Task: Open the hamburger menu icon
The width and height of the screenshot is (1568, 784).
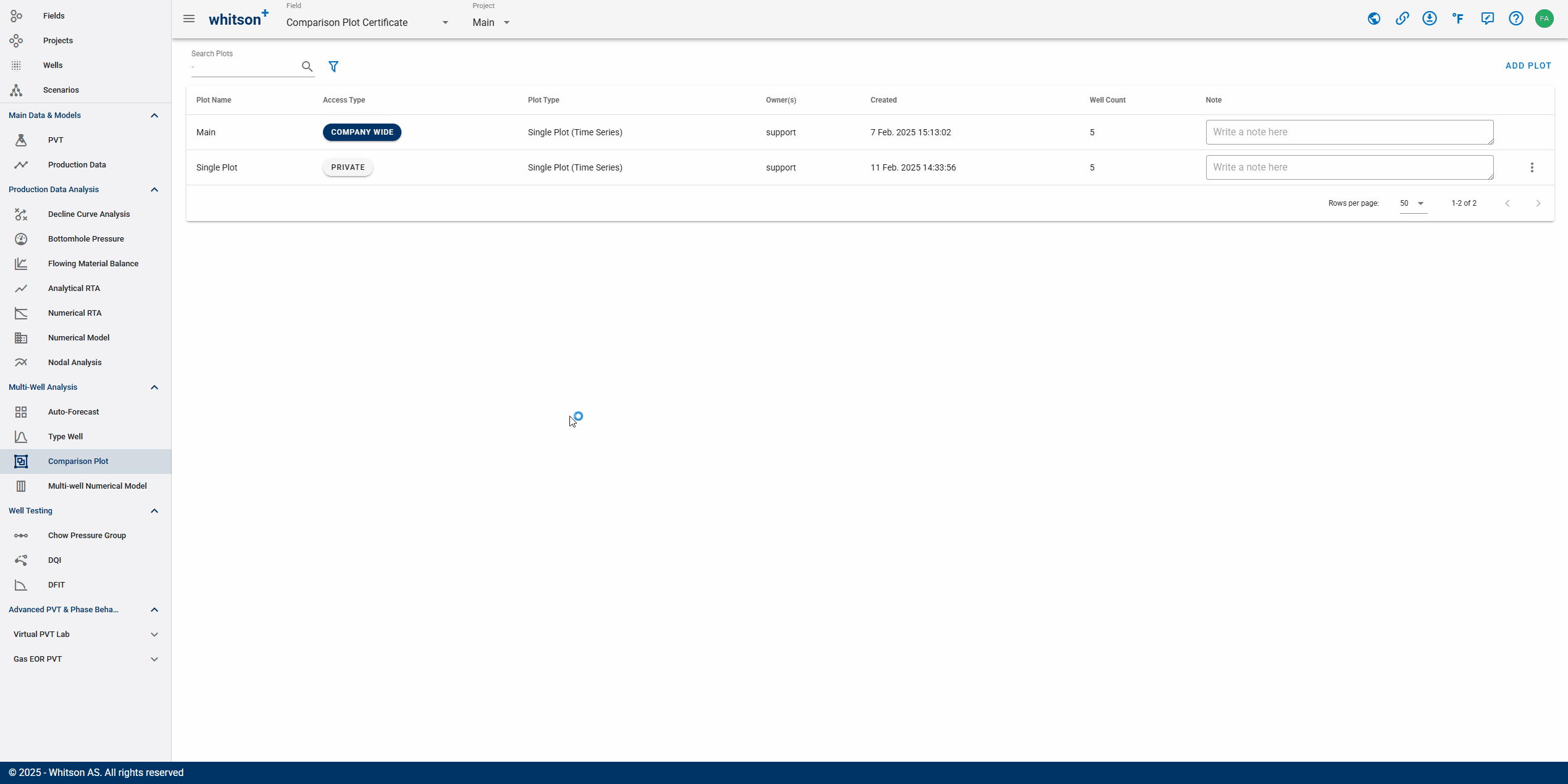Action: 189,19
